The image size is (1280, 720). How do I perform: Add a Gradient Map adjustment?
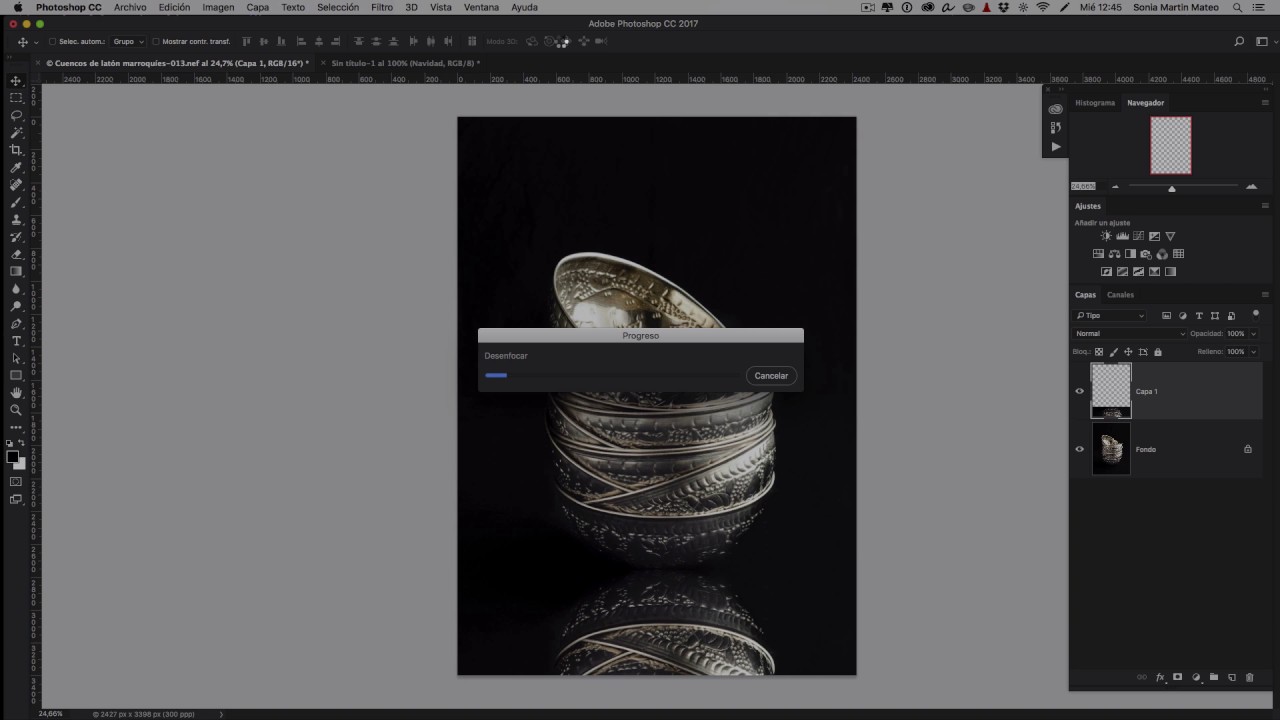tap(1170, 272)
